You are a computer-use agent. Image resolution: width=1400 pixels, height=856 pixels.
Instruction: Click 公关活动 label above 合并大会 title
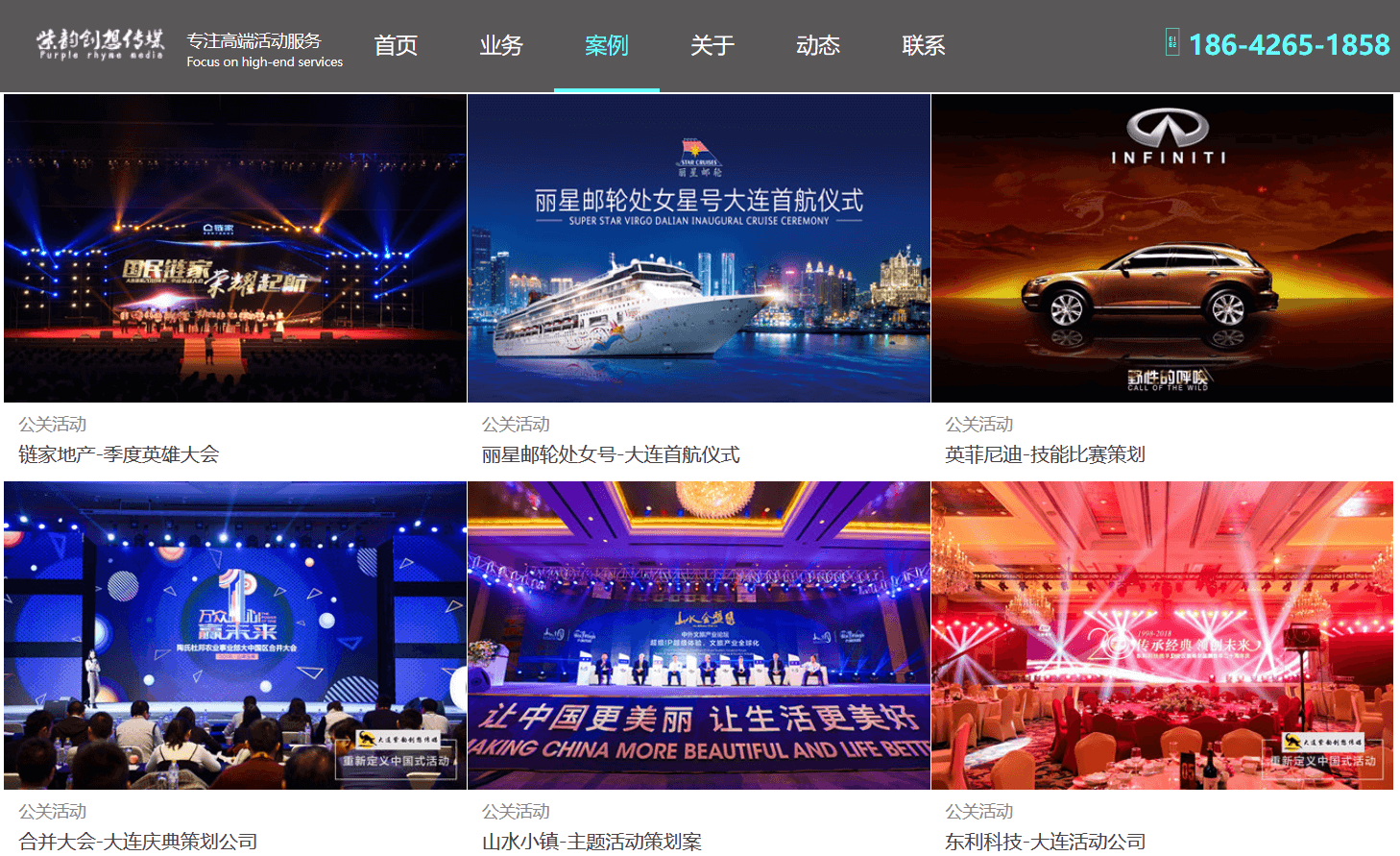[53, 811]
